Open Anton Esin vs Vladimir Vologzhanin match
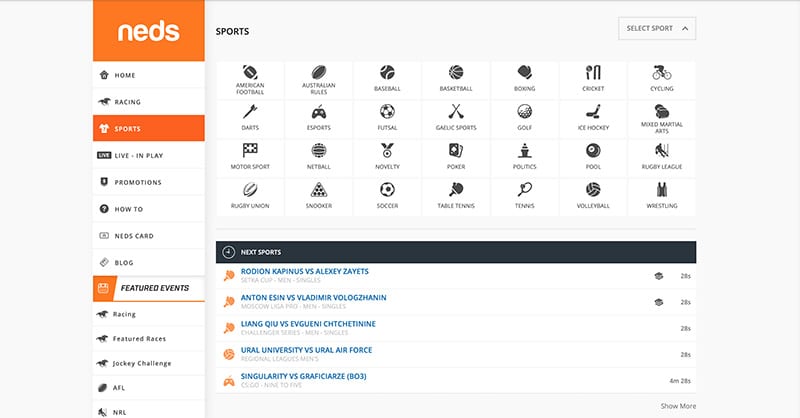Viewport: 800px width, 418px height. pyautogui.click(x=313, y=298)
